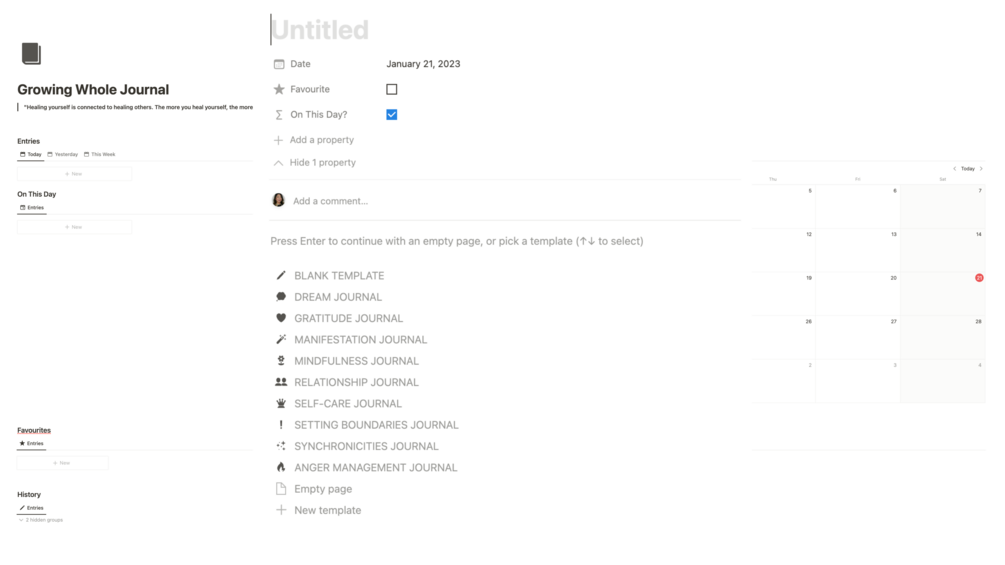Click the flame icon for ANGER MANAGEMENT JOURNAL
This screenshot has height=565, width=1005.
[281, 467]
